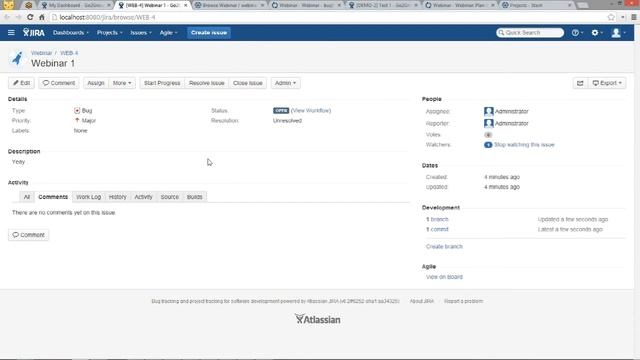Switch to the Builds tab

click(x=195, y=197)
